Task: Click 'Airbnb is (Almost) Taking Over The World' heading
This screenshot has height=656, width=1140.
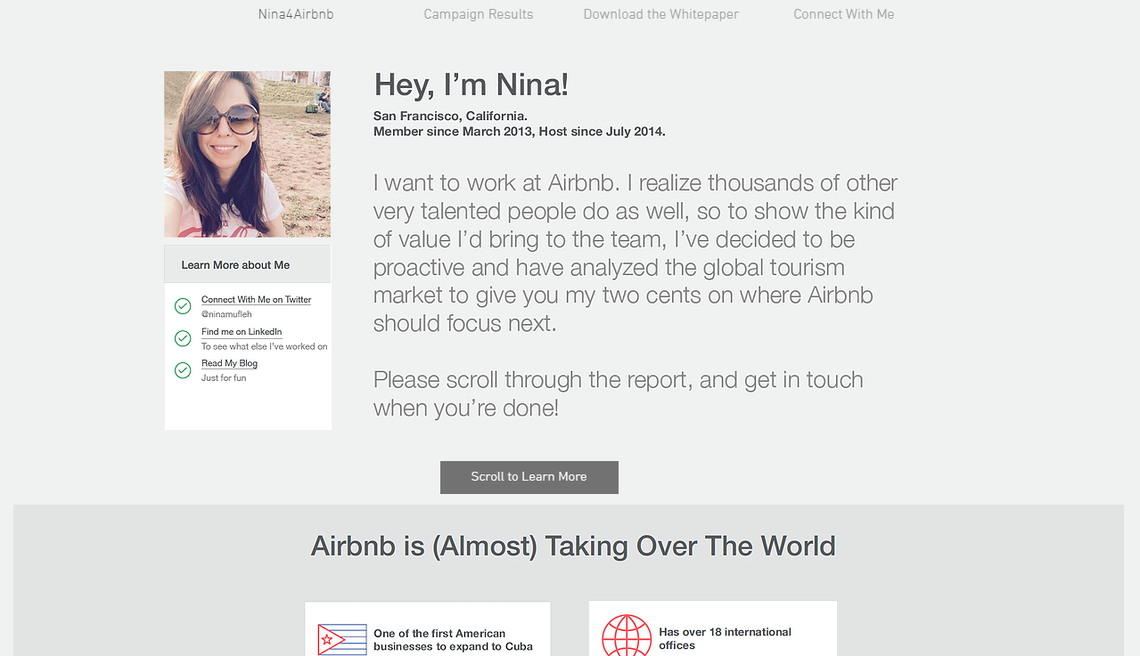Action: click(573, 546)
